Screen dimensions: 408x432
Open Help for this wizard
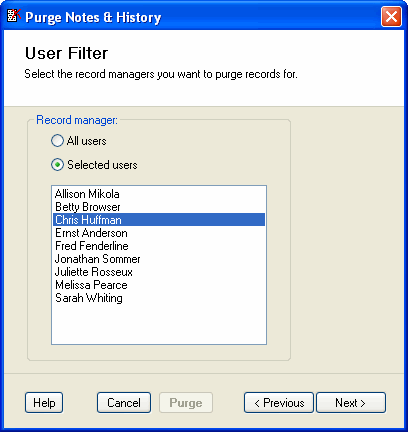(x=44, y=403)
